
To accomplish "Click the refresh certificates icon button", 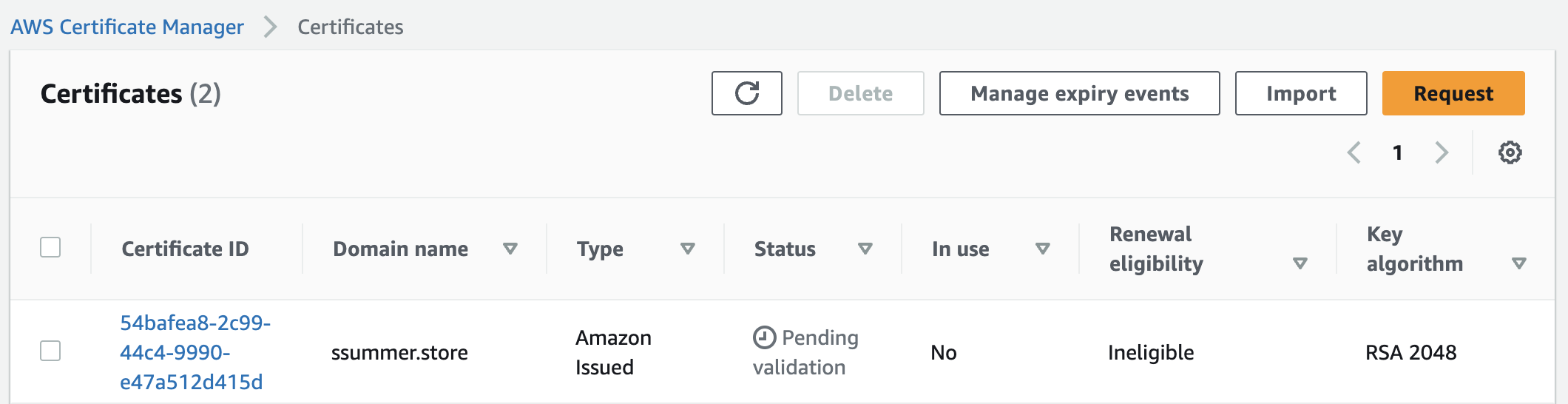I will click(746, 93).
